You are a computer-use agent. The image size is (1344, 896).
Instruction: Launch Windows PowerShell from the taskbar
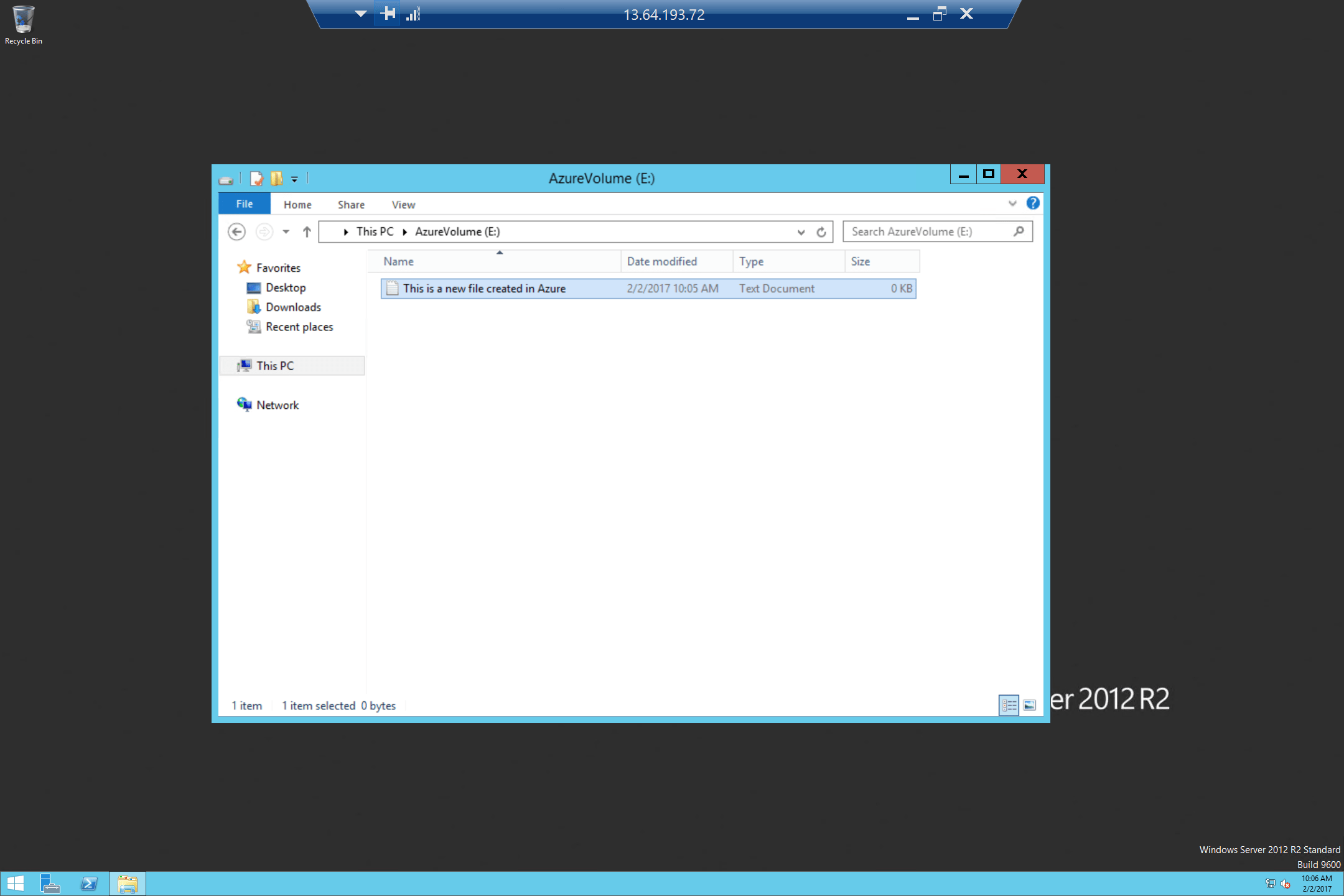[89, 883]
